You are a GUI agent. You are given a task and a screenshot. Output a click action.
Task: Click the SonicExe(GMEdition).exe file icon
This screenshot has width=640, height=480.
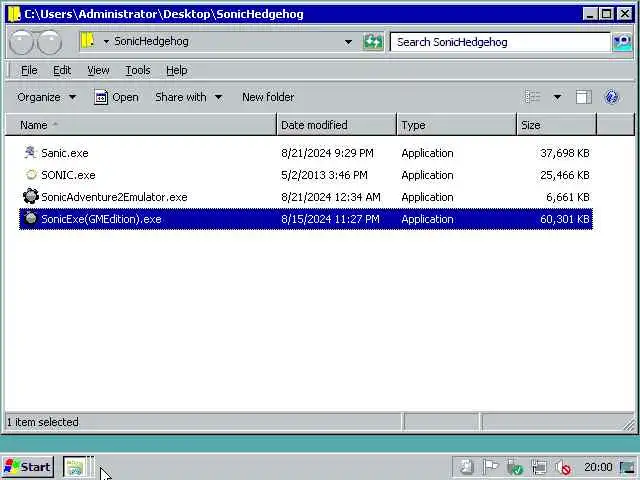click(31, 219)
